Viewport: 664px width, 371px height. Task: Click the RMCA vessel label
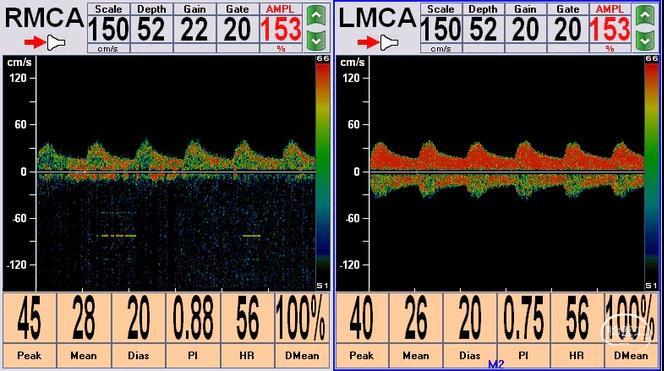pyautogui.click(x=44, y=18)
